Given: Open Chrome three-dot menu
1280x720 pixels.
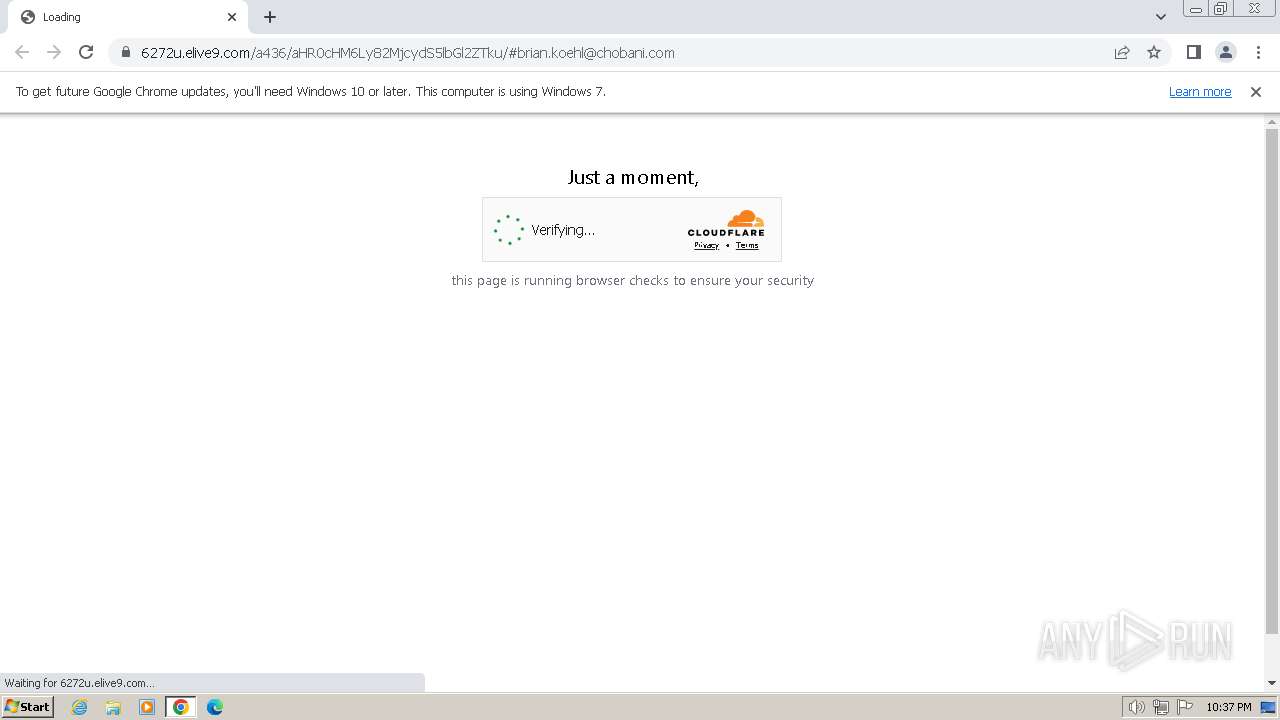Looking at the screenshot, I should pos(1258,52).
